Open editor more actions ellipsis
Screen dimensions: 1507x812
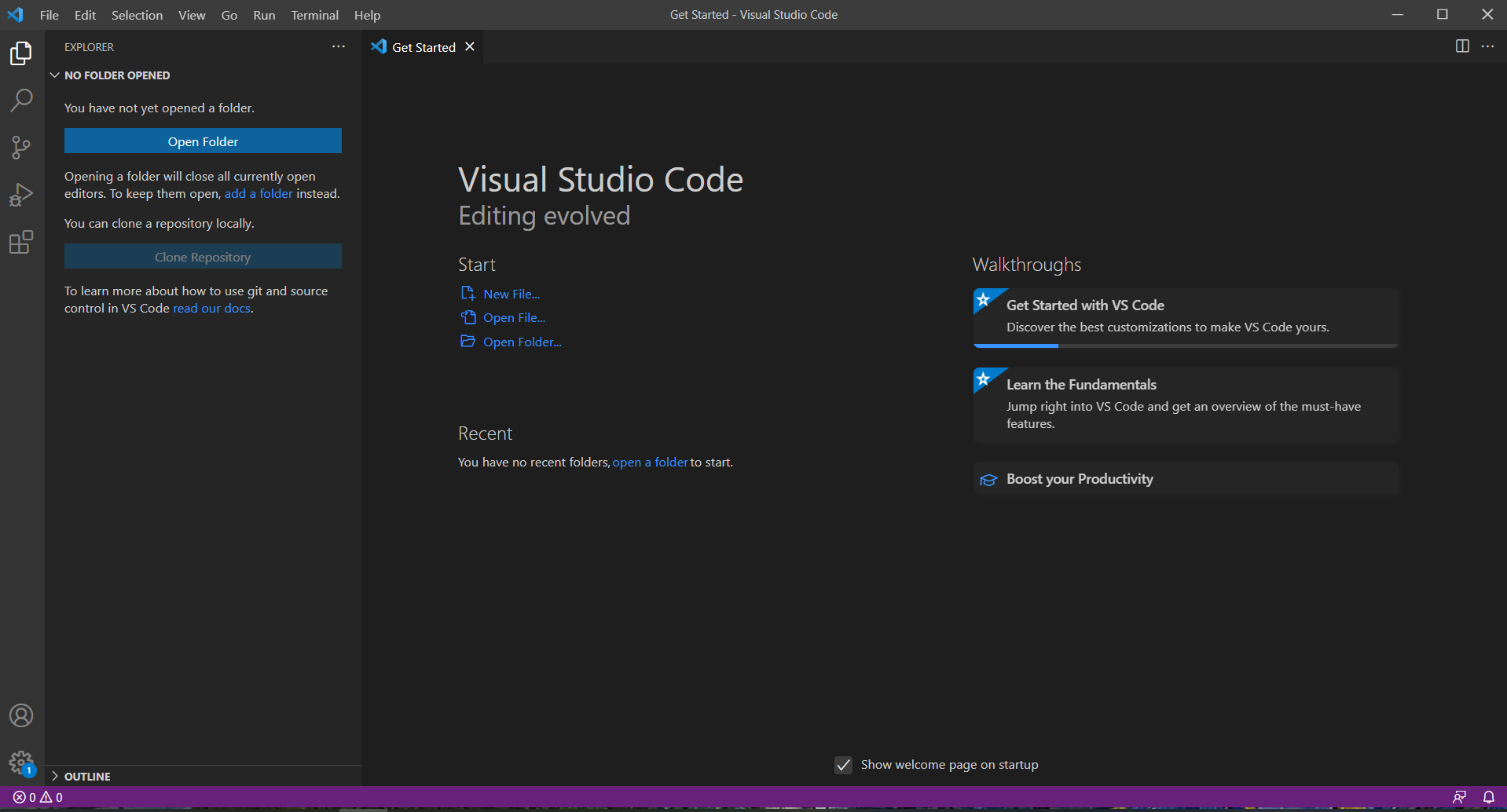1487,46
